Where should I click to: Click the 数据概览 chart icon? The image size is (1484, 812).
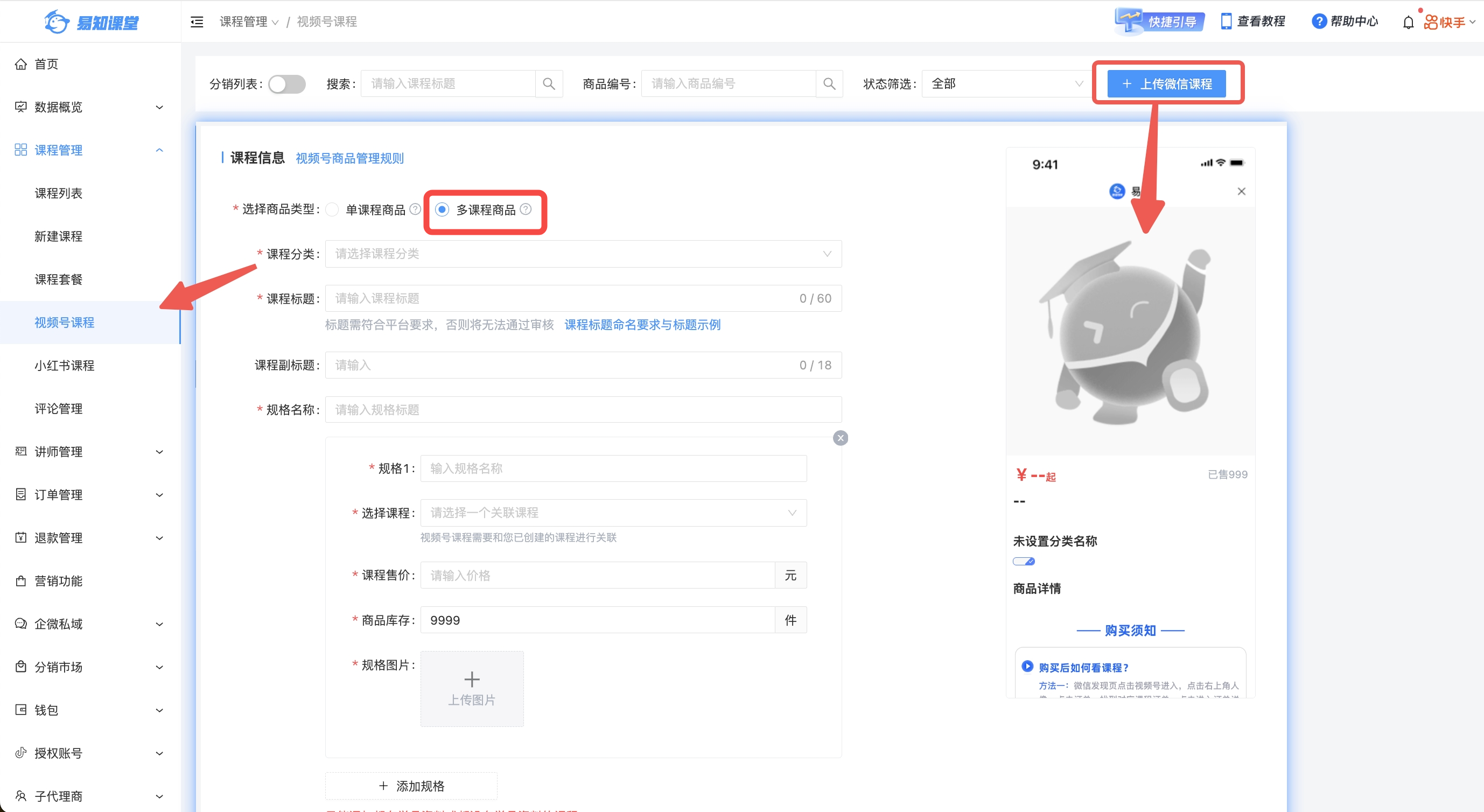(x=21, y=107)
